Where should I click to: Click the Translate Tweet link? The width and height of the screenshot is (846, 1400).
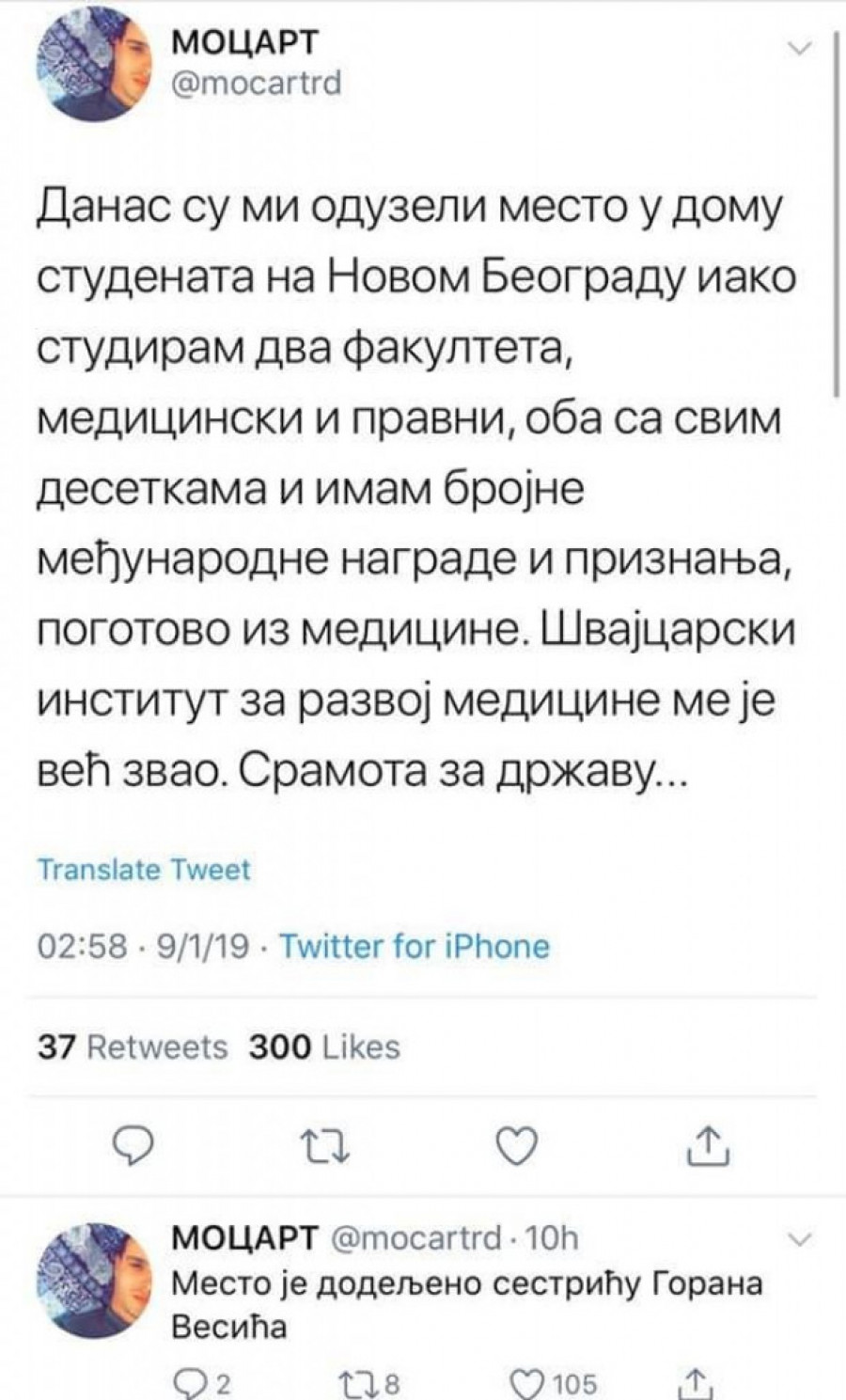(144, 870)
